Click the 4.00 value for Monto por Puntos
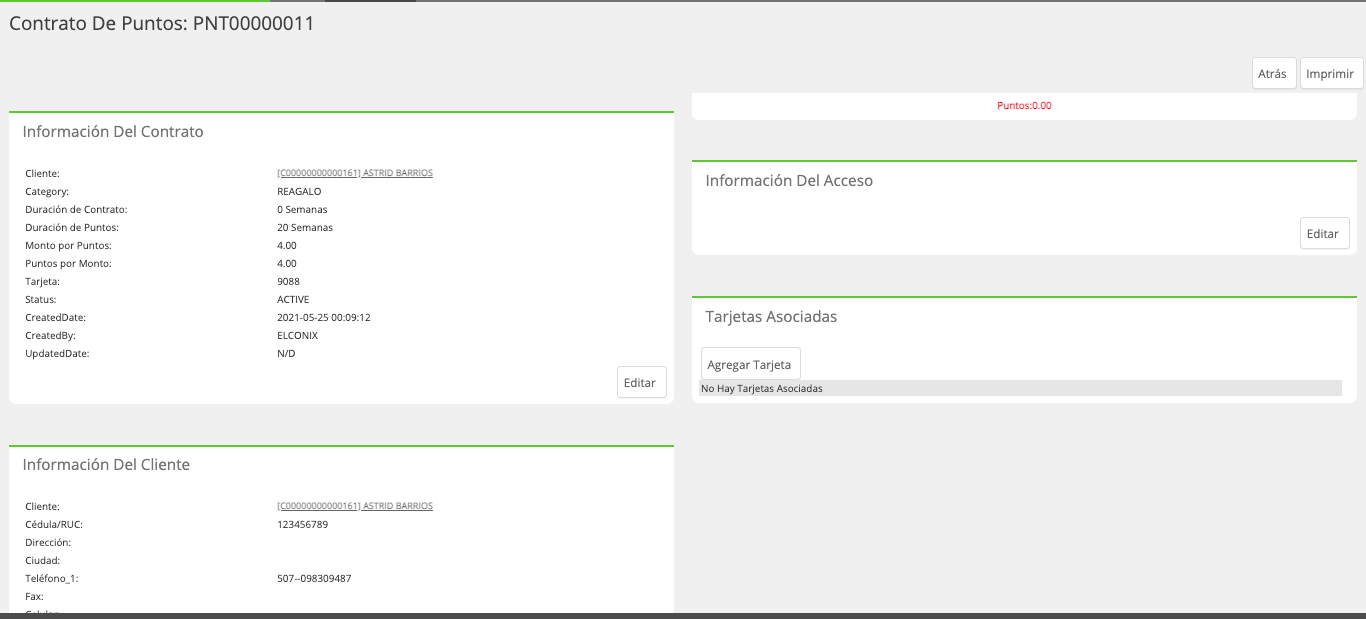The height and width of the screenshot is (619, 1366). tap(287, 245)
